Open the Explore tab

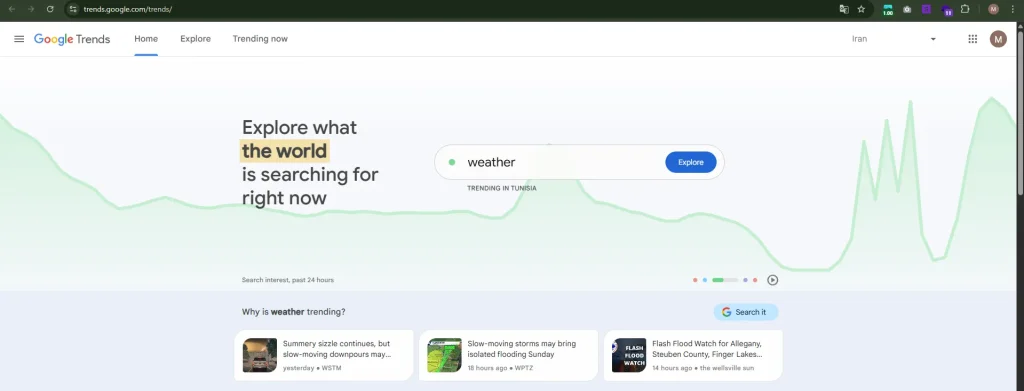pyautogui.click(x=195, y=39)
